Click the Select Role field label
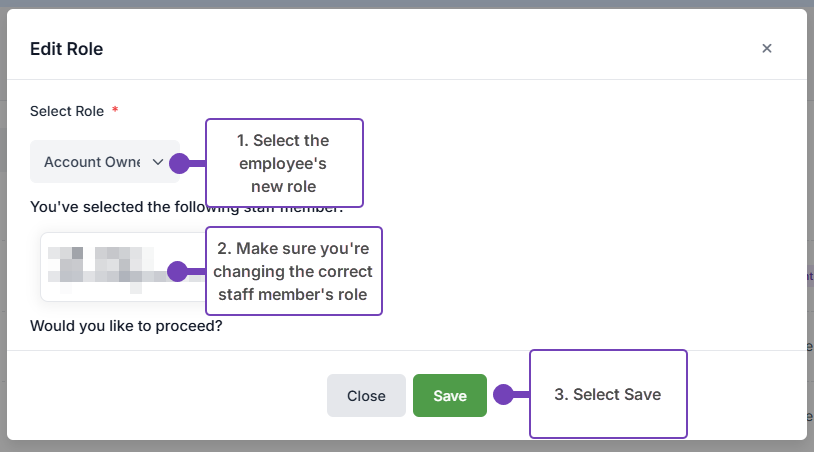 pos(67,111)
